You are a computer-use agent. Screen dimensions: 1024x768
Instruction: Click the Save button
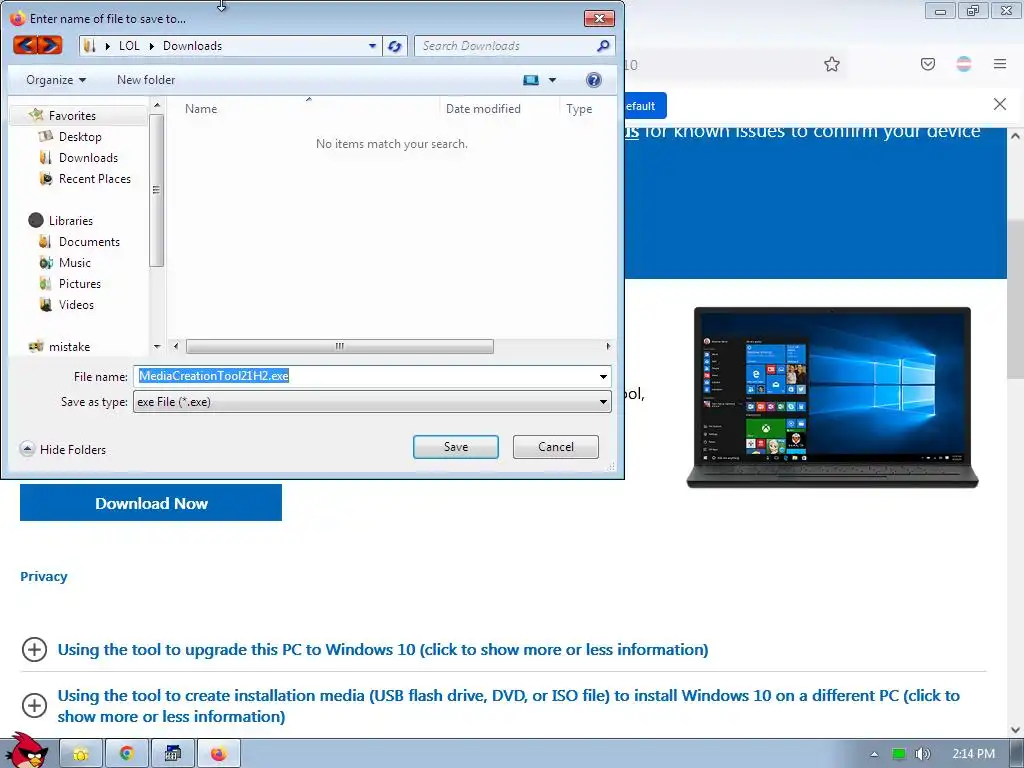[x=456, y=447]
